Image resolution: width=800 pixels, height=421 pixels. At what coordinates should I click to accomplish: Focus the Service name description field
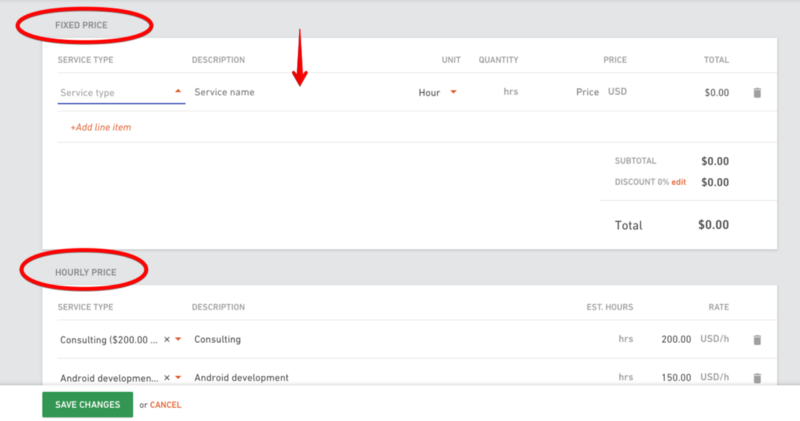coord(301,92)
